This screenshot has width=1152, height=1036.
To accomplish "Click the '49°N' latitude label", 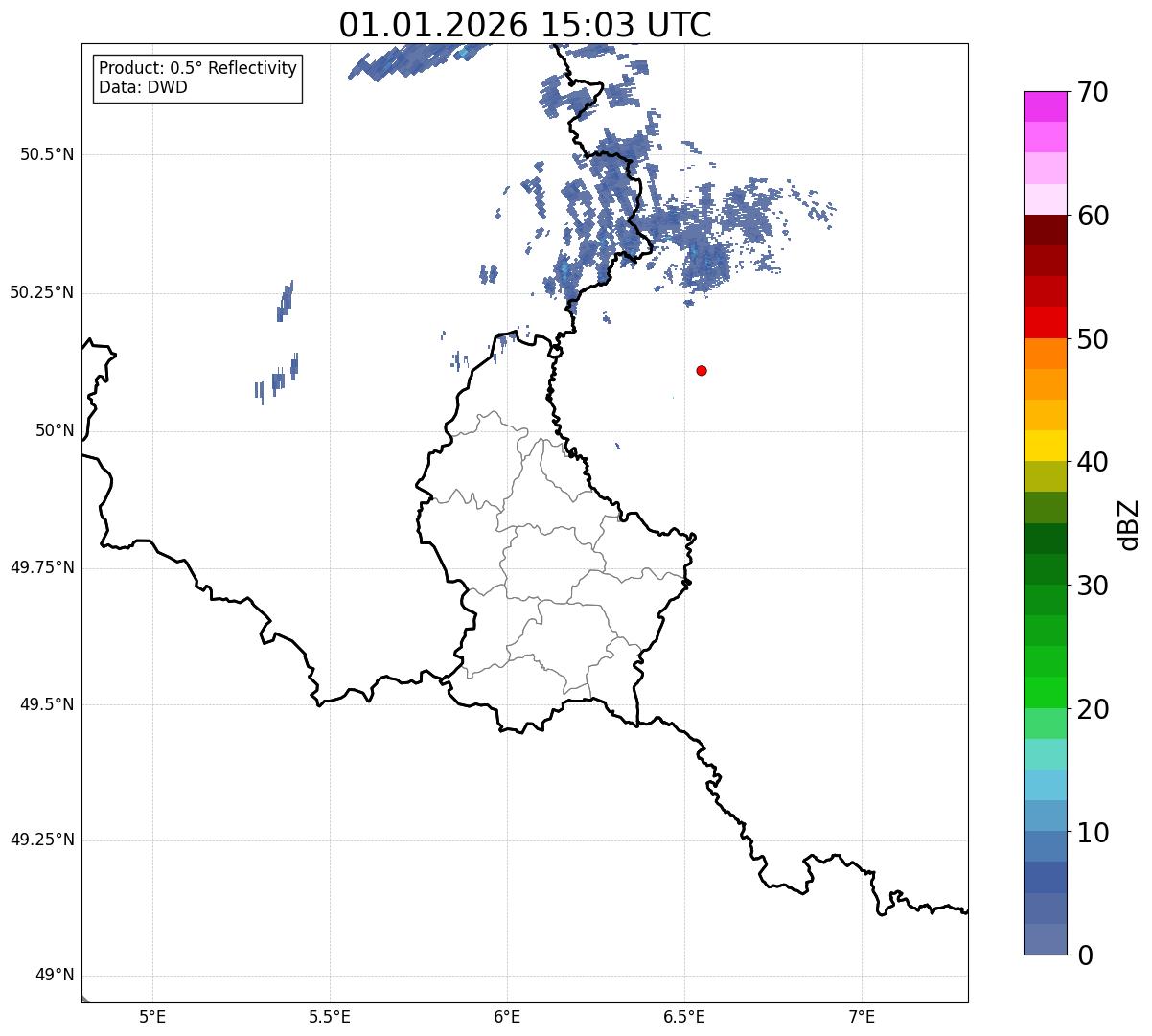I will point(55,976).
